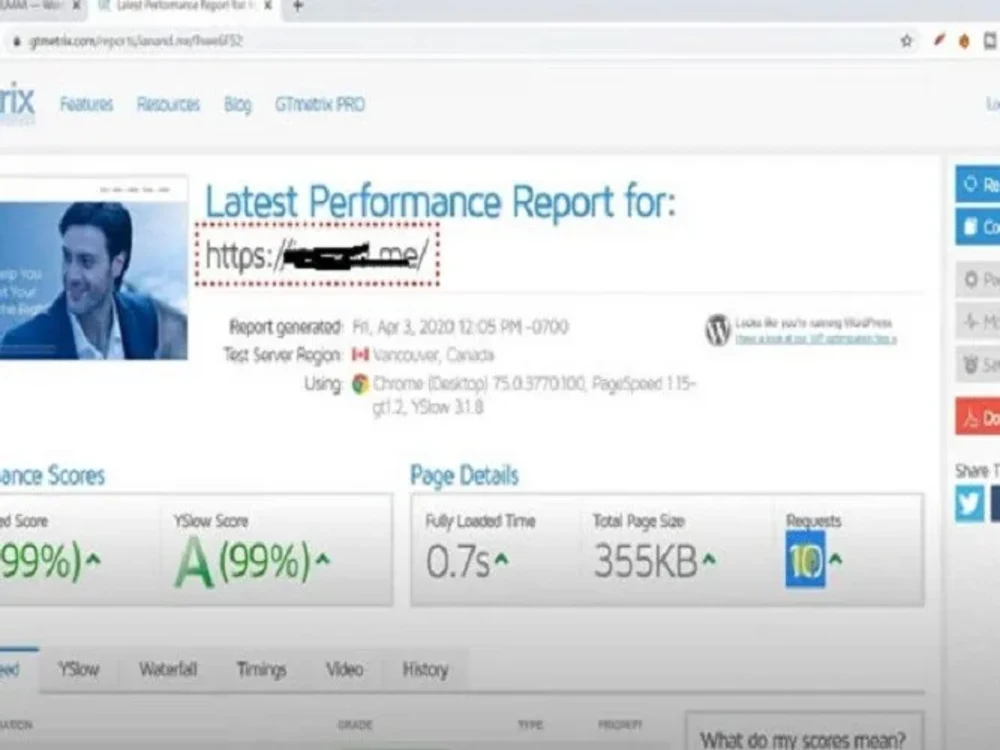Viewport: 1000px width, 750px height.
Task: Open GTmetrix PRO page
Action: 320,104
